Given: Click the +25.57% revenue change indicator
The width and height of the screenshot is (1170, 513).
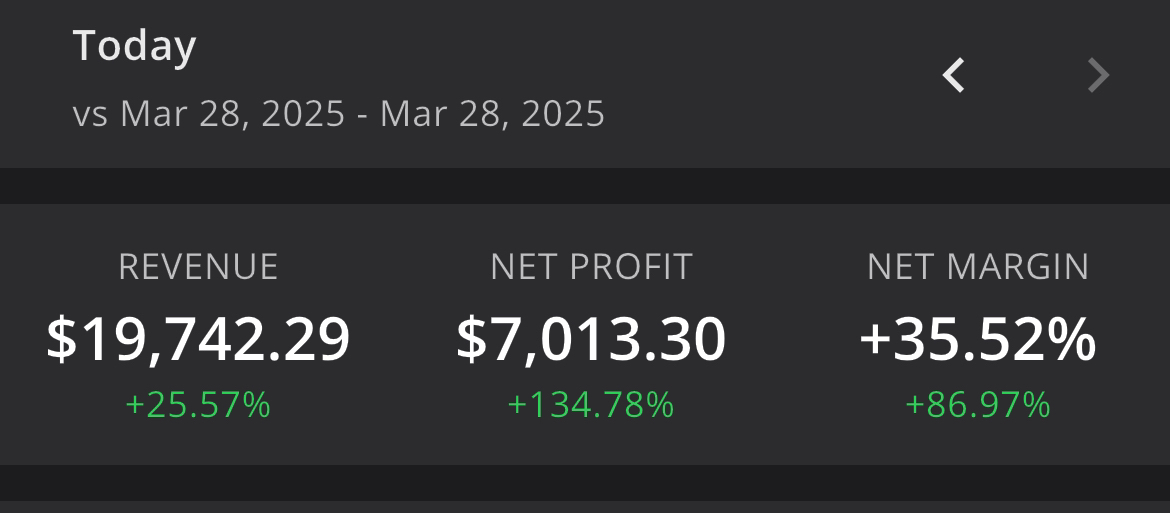Looking at the screenshot, I should coord(198,405).
